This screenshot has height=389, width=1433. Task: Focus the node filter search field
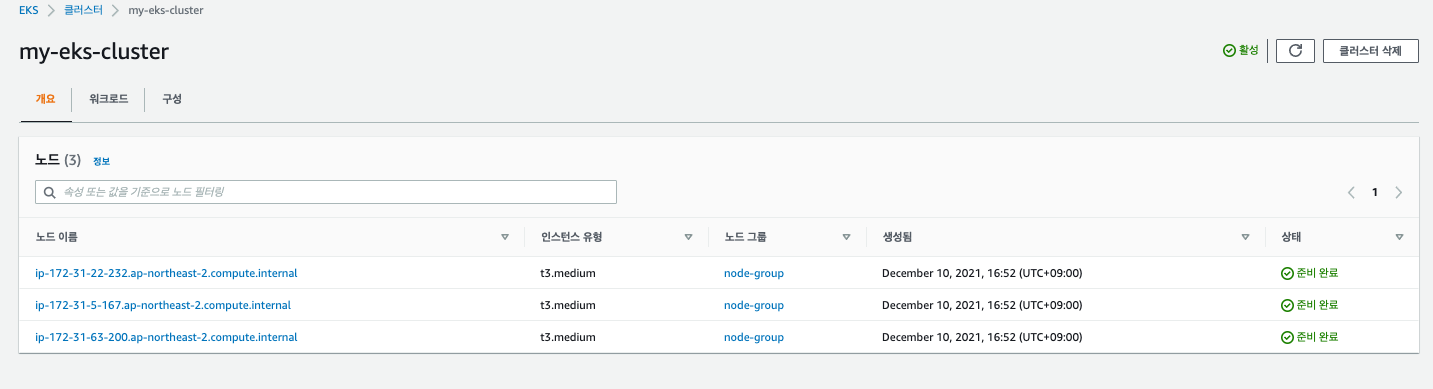point(326,192)
